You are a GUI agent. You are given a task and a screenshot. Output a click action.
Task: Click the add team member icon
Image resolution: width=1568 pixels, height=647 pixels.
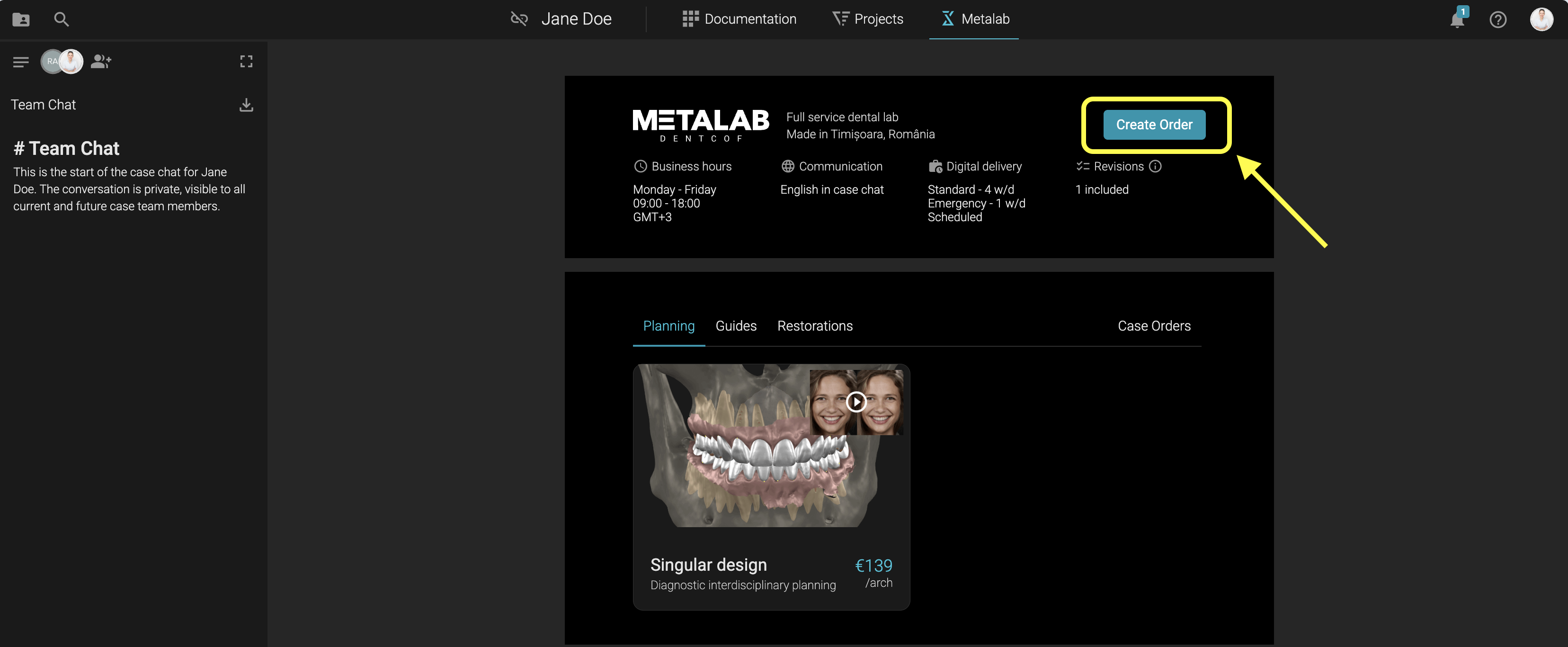click(x=101, y=62)
